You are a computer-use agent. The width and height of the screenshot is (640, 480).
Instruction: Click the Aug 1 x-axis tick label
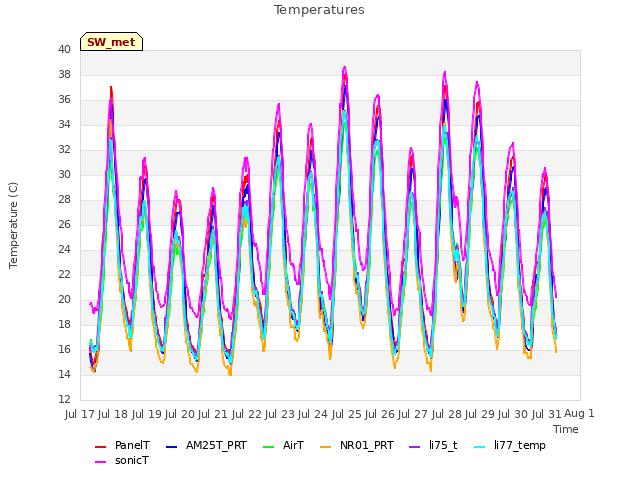point(579,413)
